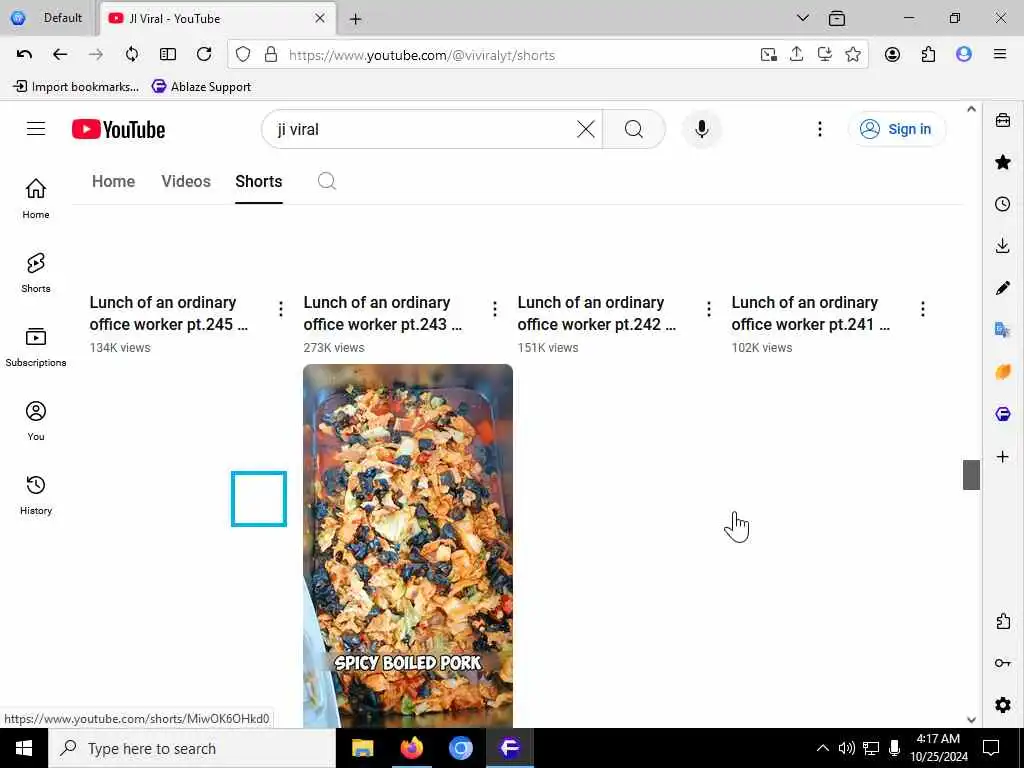Image resolution: width=1024 pixels, height=768 pixels.
Task: Open the You section in sidebar
Action: [36, 421]
